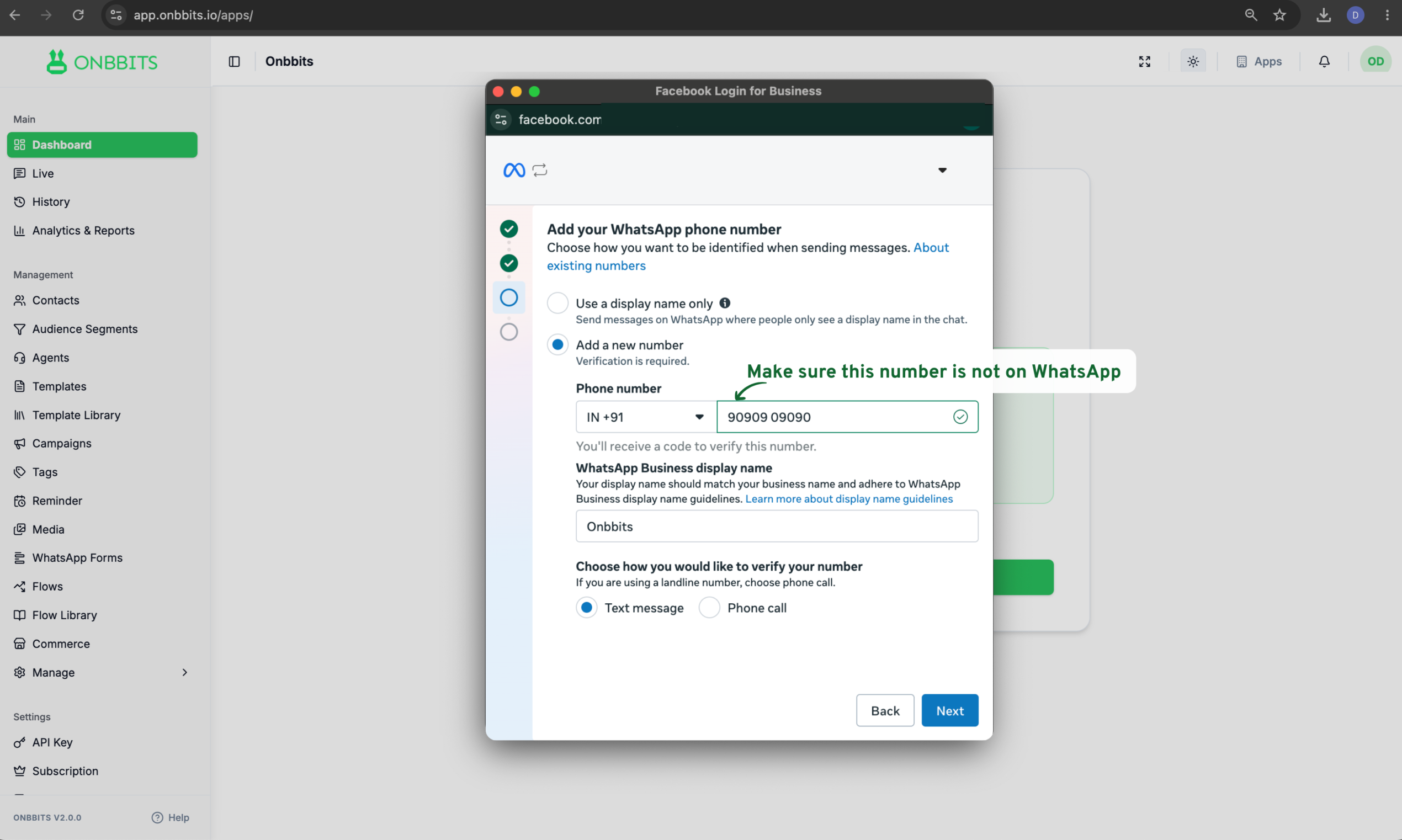Click the Next button in the popup
This screenshot has width=1402, height=840.
coord(950,711)
